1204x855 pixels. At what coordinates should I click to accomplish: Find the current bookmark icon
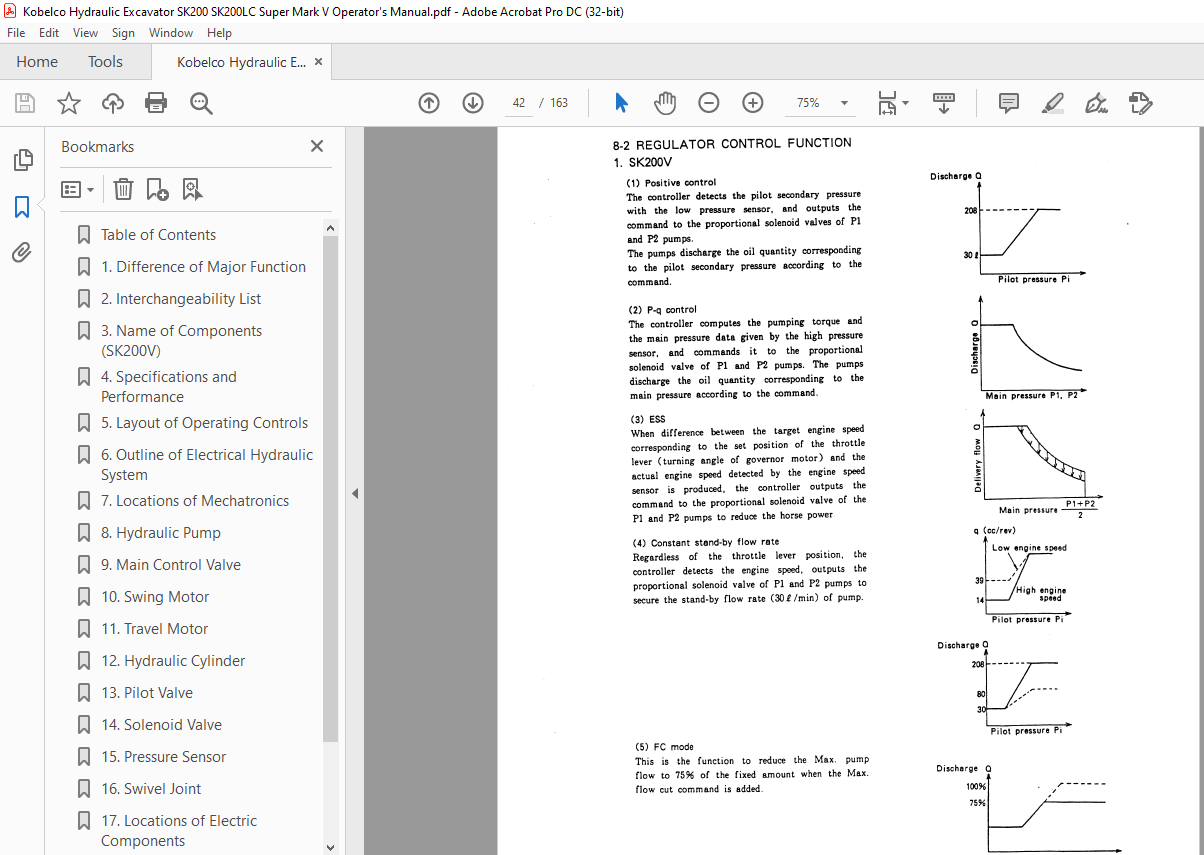coord(192,189)
